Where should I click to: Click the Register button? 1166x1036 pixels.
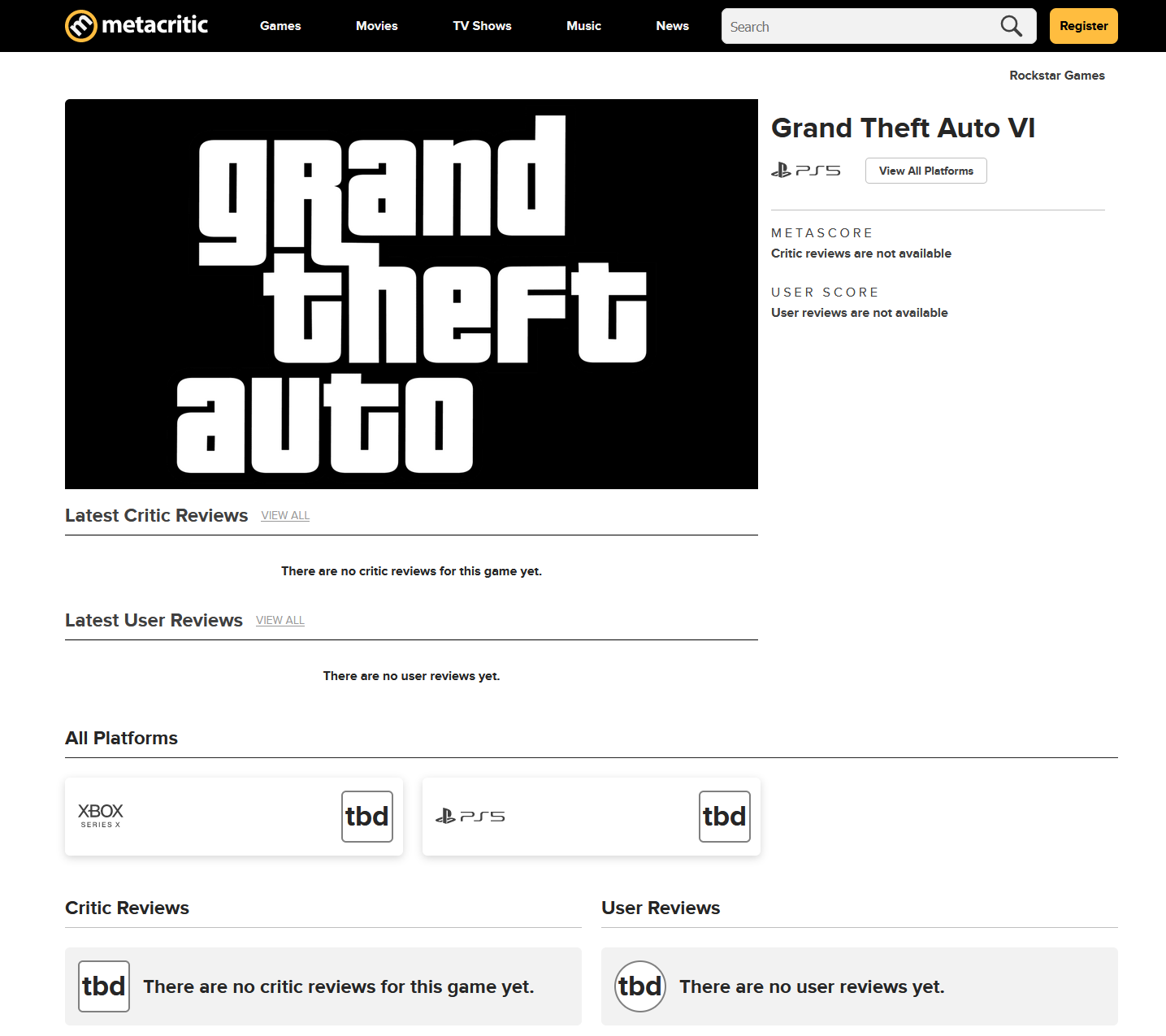pos(1084,26)
